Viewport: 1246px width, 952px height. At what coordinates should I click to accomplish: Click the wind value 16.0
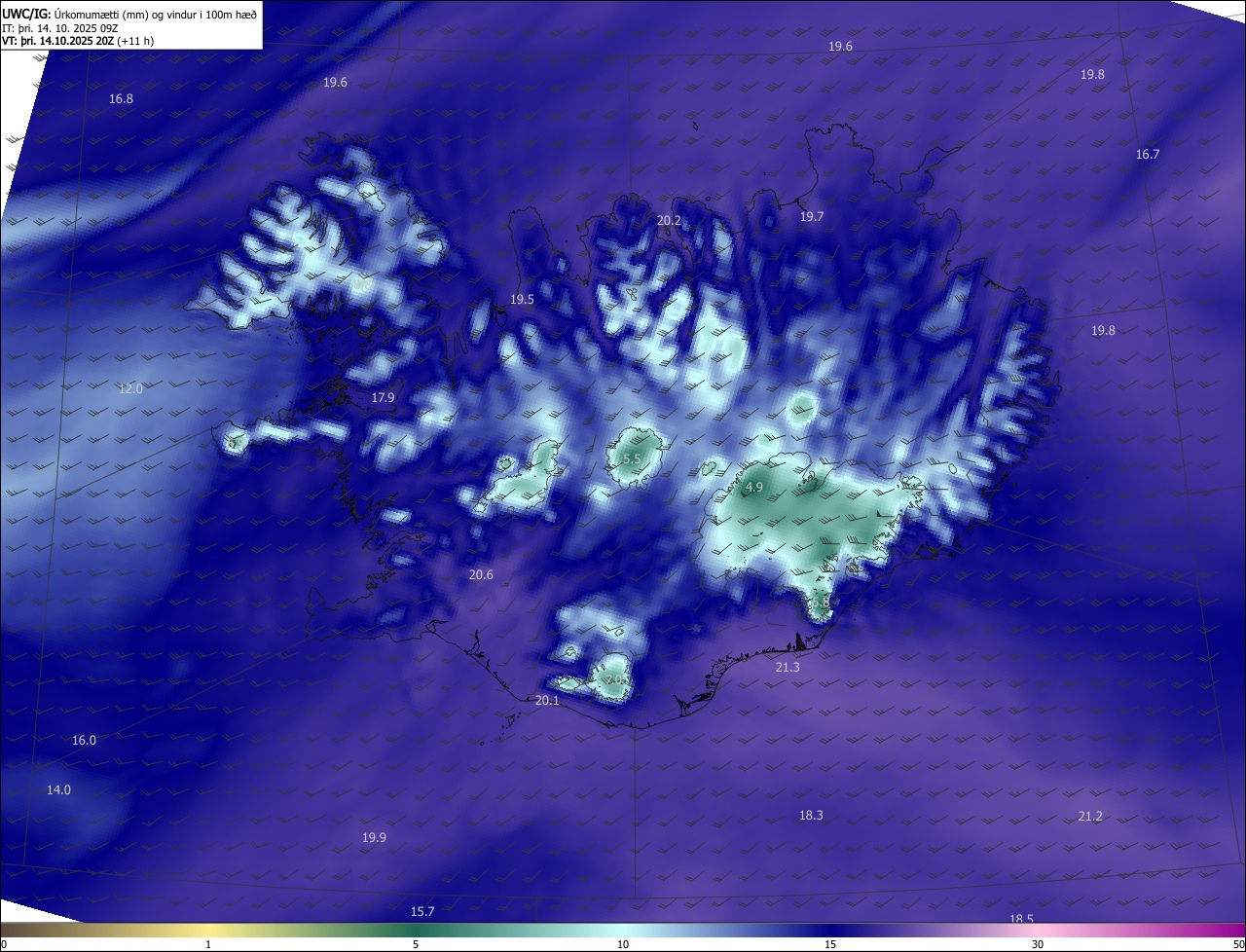tap(85, 741)
